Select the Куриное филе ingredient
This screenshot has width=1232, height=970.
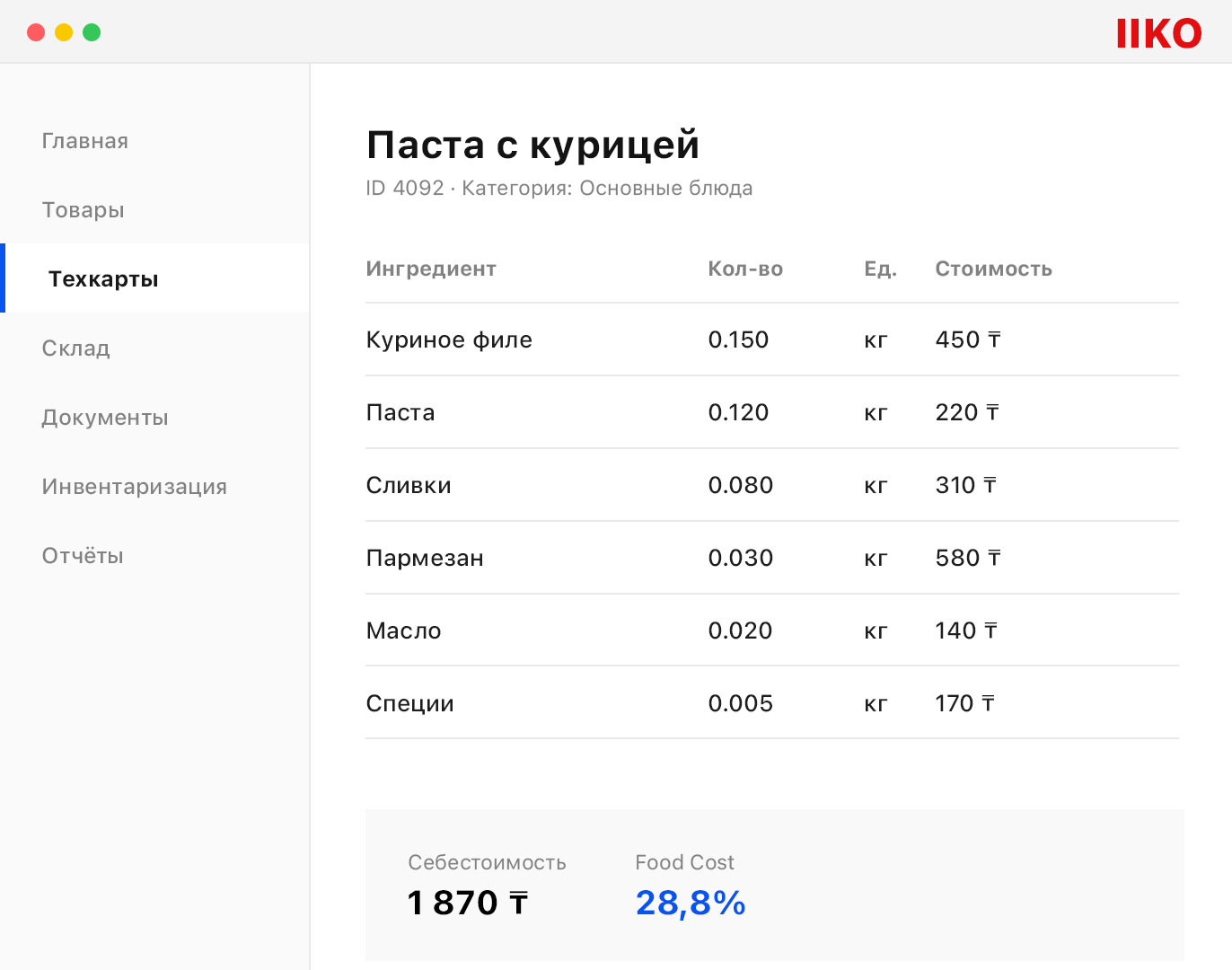point(449,339)
